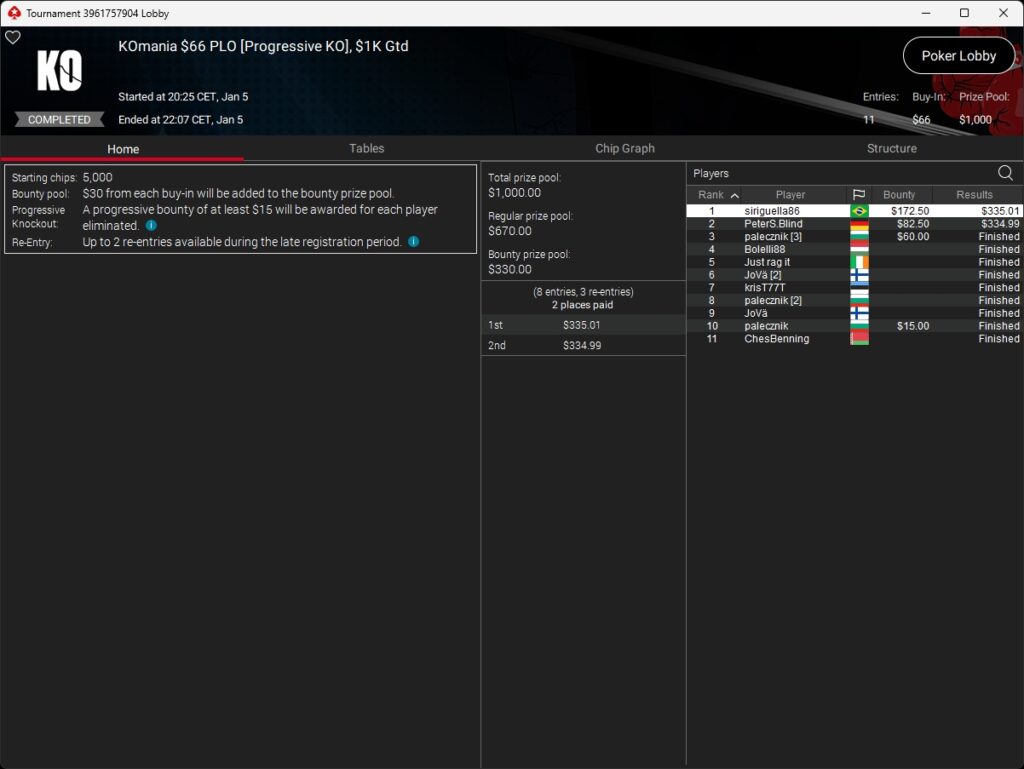This screenshot has height=769, width=1024.
Task: Click Brazil flag next to siriguella86
Action: 858,211
